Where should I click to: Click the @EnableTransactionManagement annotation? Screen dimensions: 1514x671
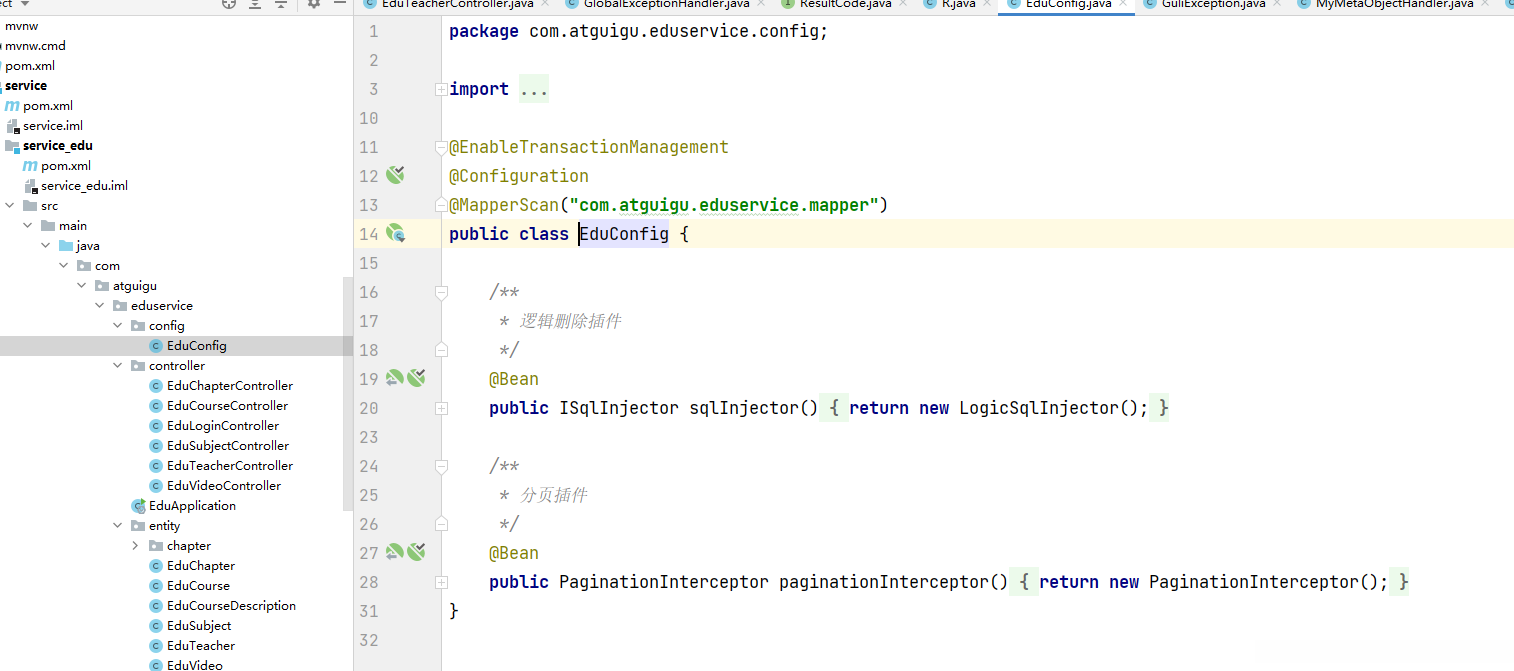589,147
